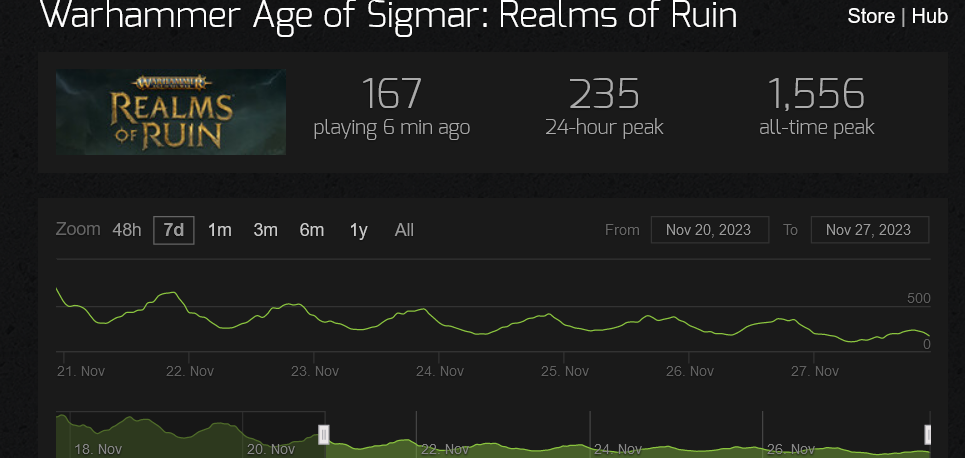The height and width of the screenshot is (458, 965).
Task: Grab the left navigator range handle
Action: click(324, 435)
